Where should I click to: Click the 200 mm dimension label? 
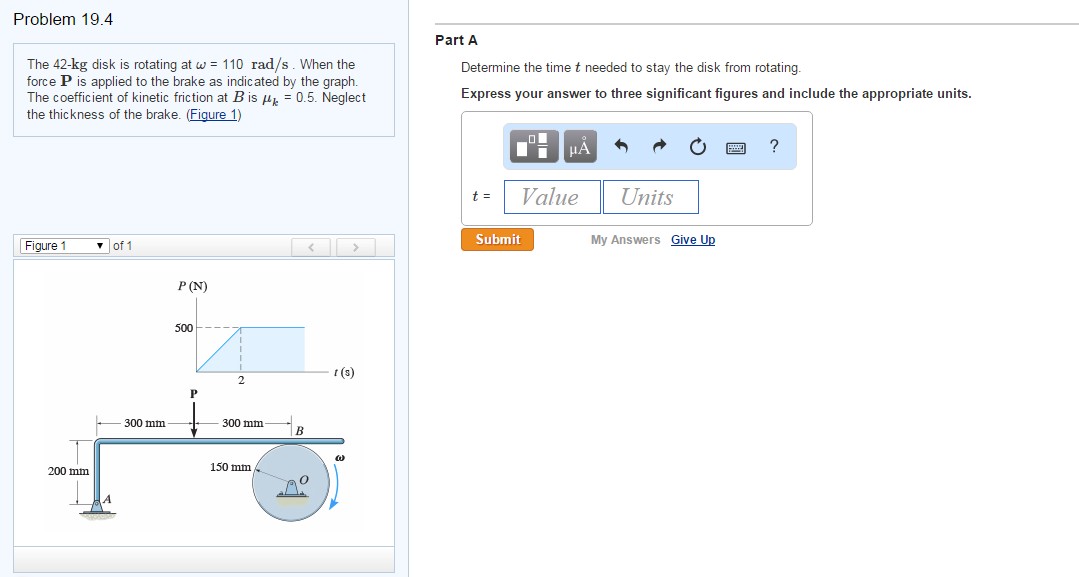coord(68,471)
